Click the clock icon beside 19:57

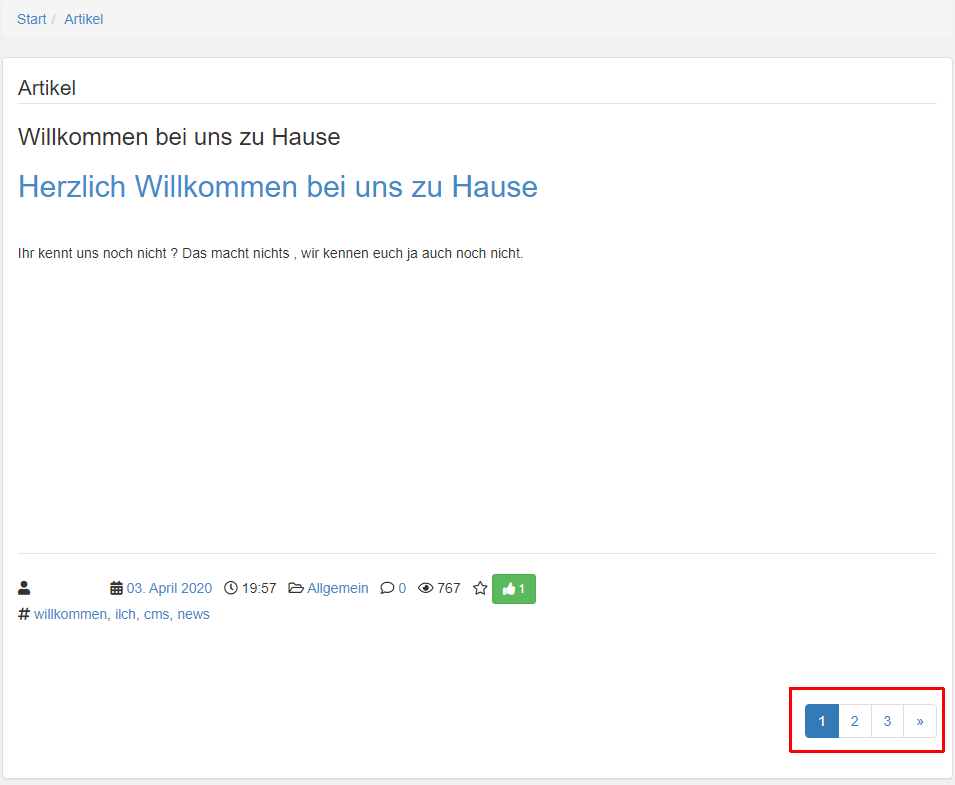point(231,588)
